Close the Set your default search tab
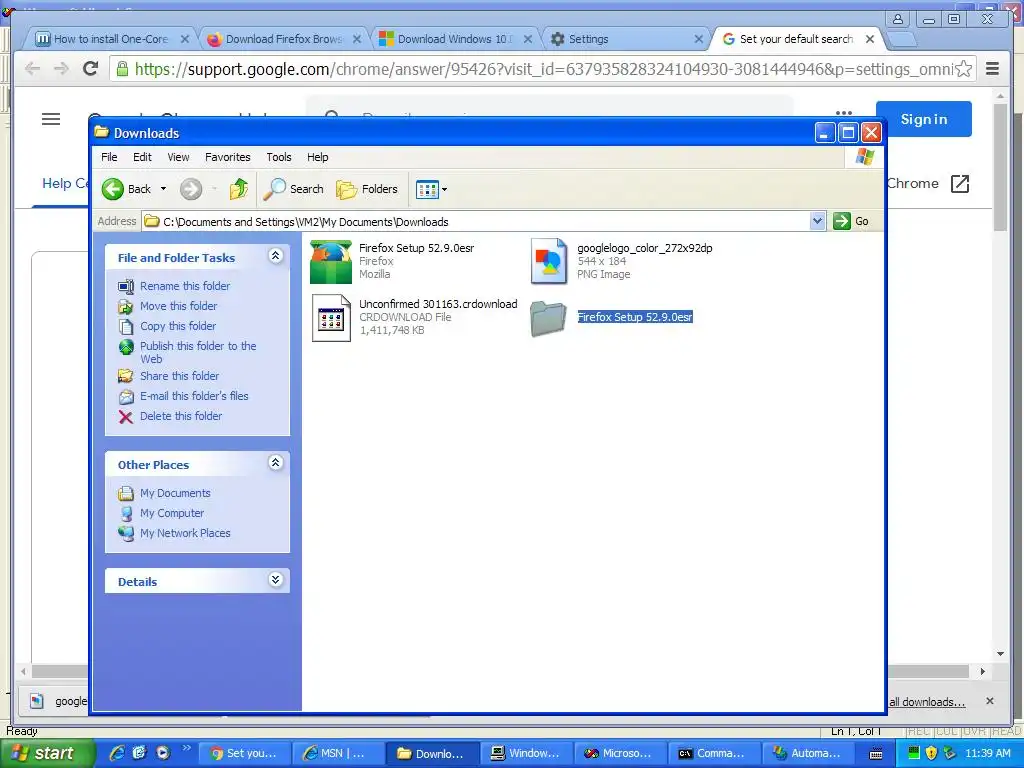 point(870,39)
